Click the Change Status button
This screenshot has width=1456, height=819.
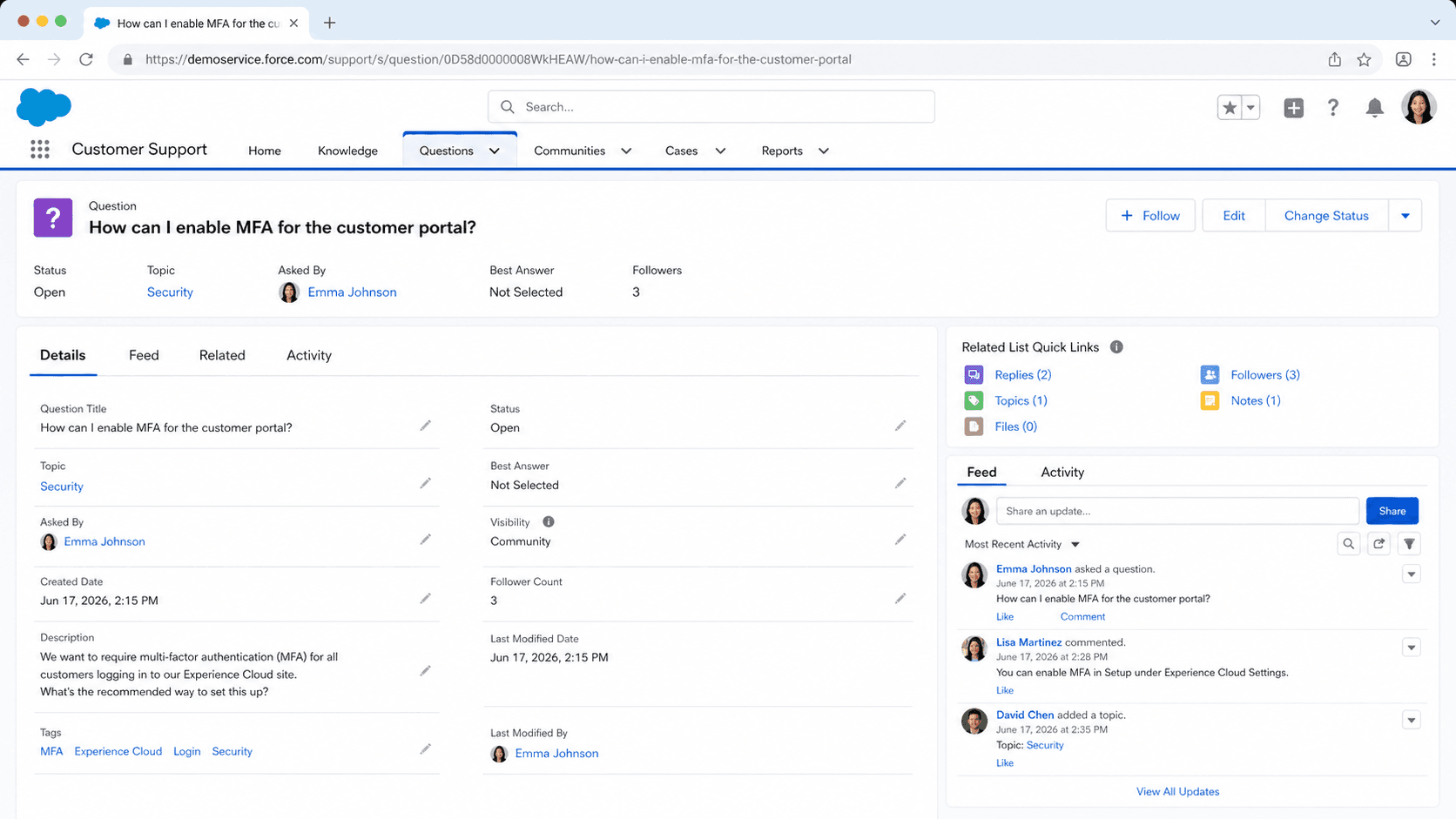tap(1326, 216)
